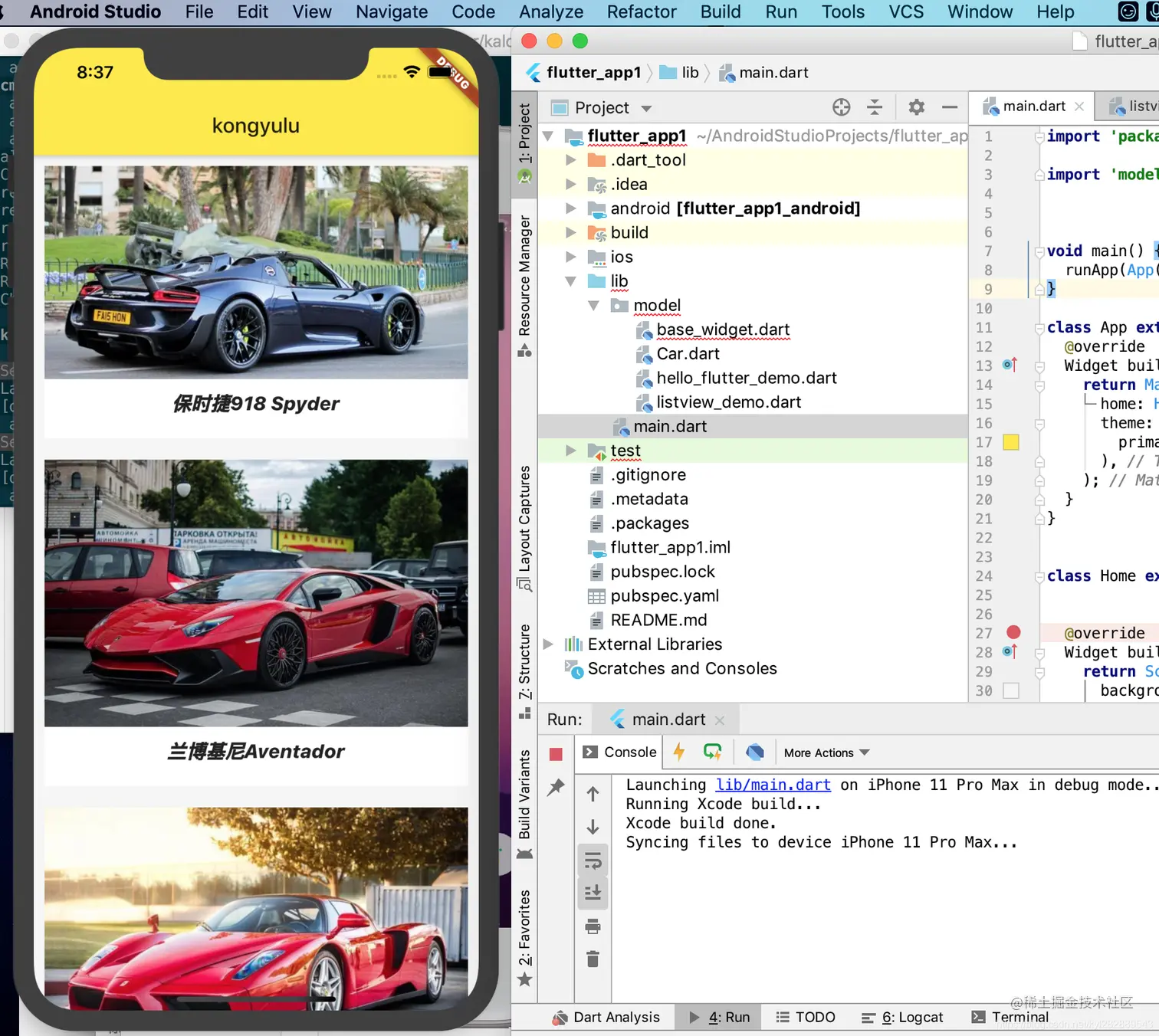
Task: Select listview_demo.dart in project tree
Action: click(728, 402)
